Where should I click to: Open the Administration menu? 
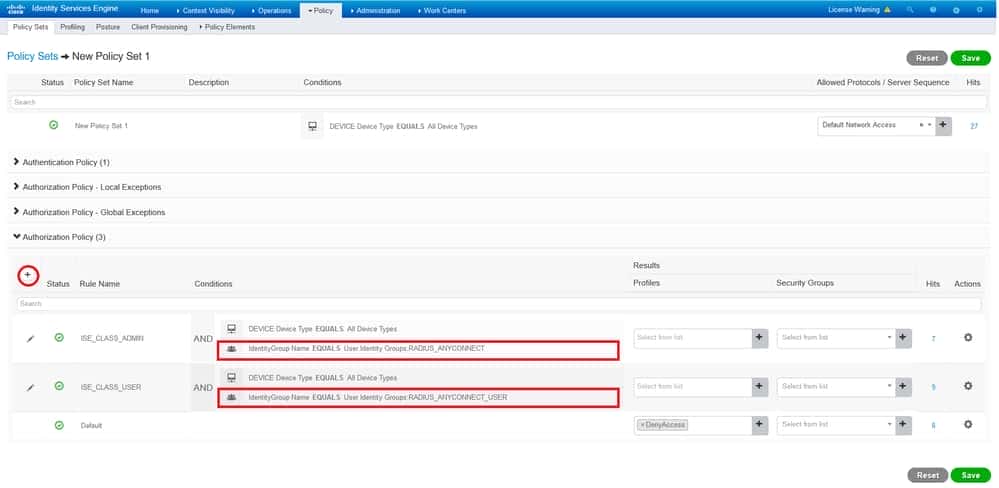coord(375,11)
